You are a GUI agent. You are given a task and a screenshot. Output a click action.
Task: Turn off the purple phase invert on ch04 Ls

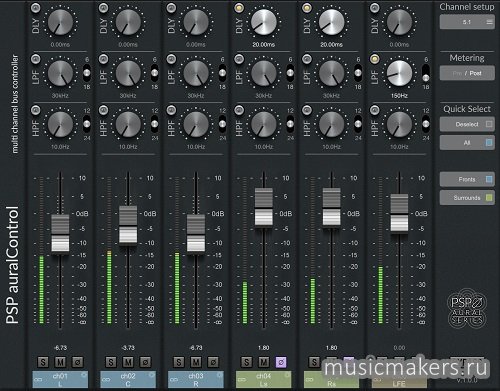281,362
